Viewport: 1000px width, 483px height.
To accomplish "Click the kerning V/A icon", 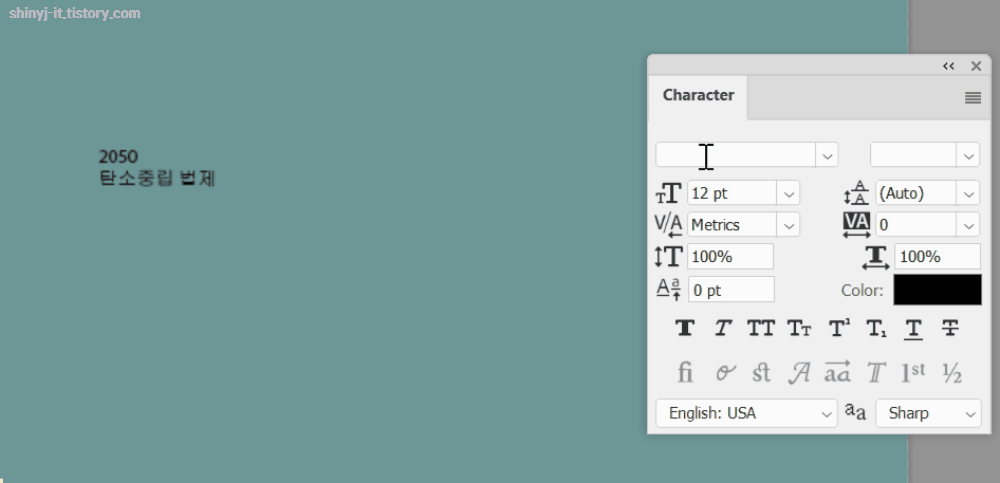I will pyautogui.click(x=668, y=225).
